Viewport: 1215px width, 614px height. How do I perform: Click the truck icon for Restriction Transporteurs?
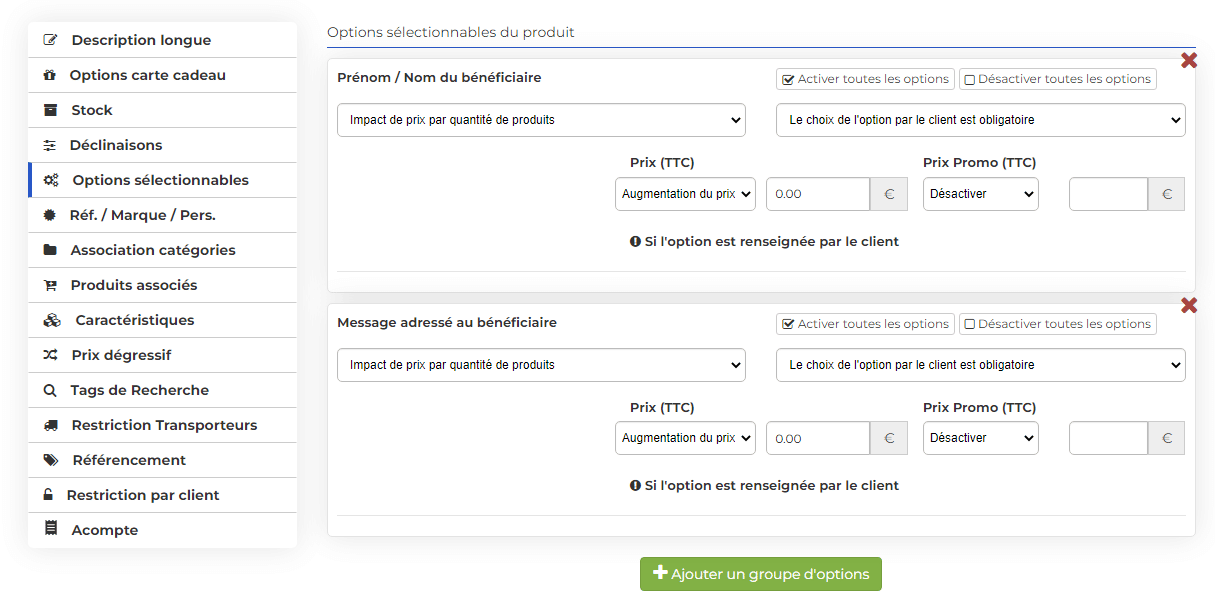point(51,425)
